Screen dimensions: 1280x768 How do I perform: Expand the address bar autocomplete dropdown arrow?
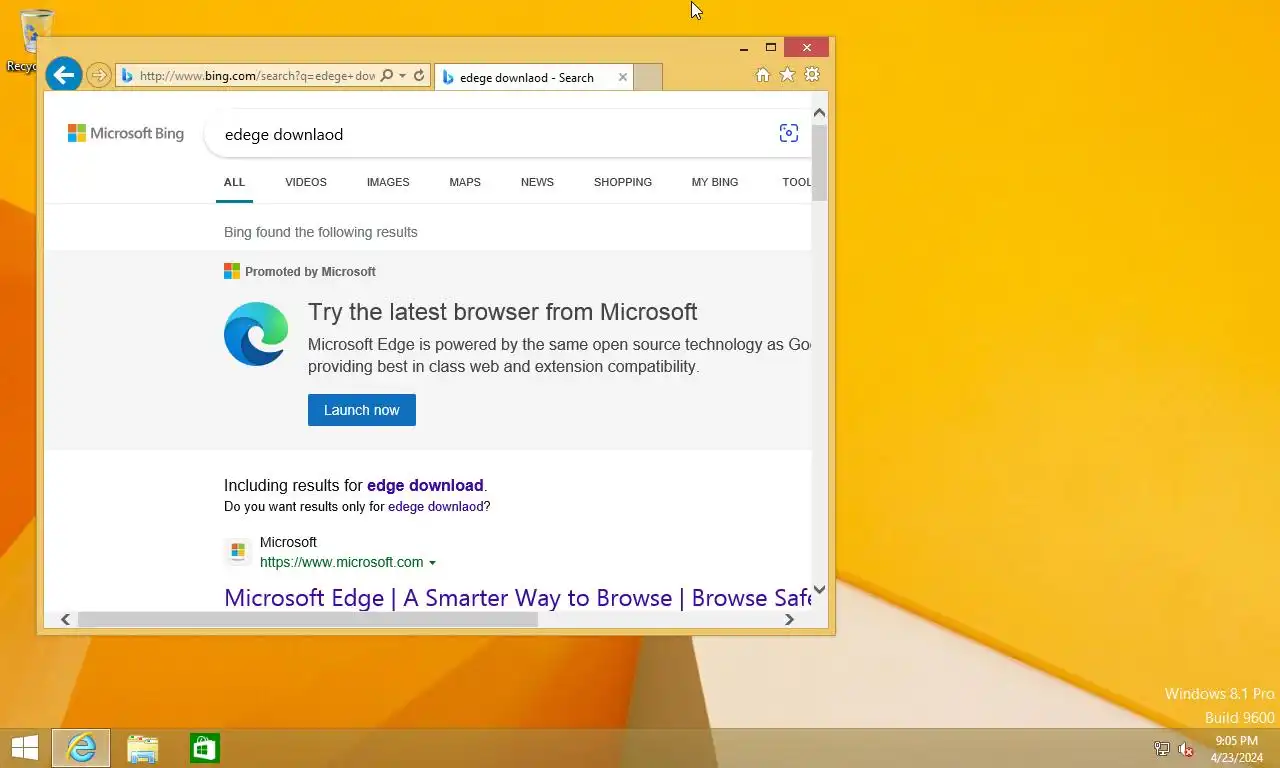402,76
